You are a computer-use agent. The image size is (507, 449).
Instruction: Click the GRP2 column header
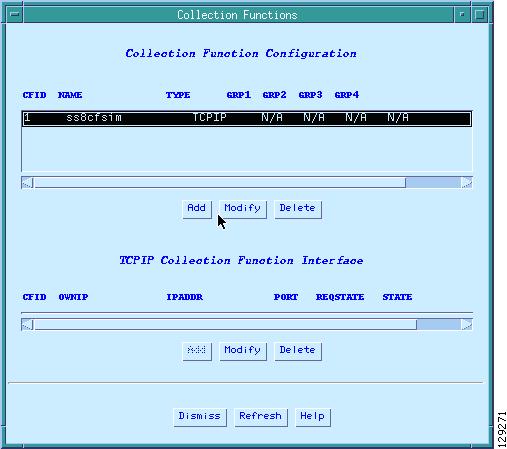click(x=274, y=95)
